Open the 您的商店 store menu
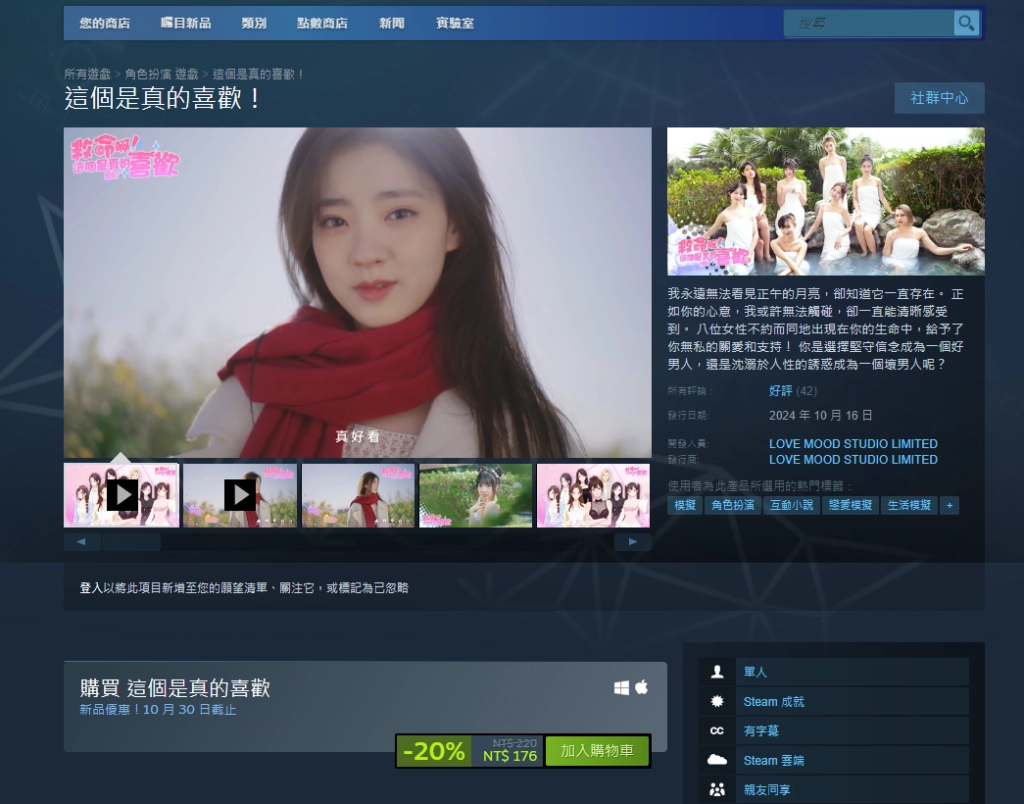The height and width of the screenshot is (804, 1024). pos(105,23)
